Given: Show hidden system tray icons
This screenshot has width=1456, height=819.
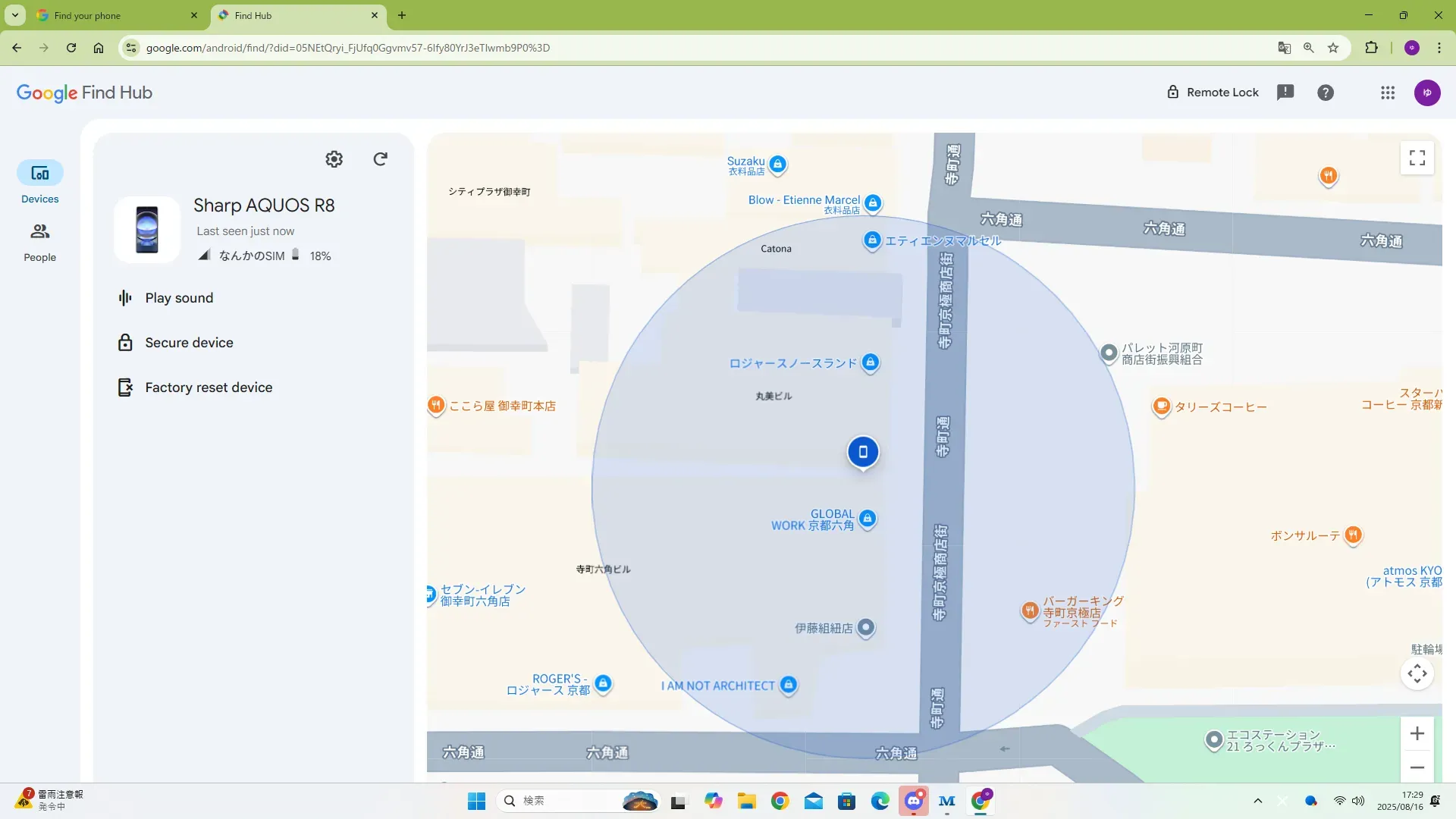Looking at the screenshot, I should point(1258,801).
